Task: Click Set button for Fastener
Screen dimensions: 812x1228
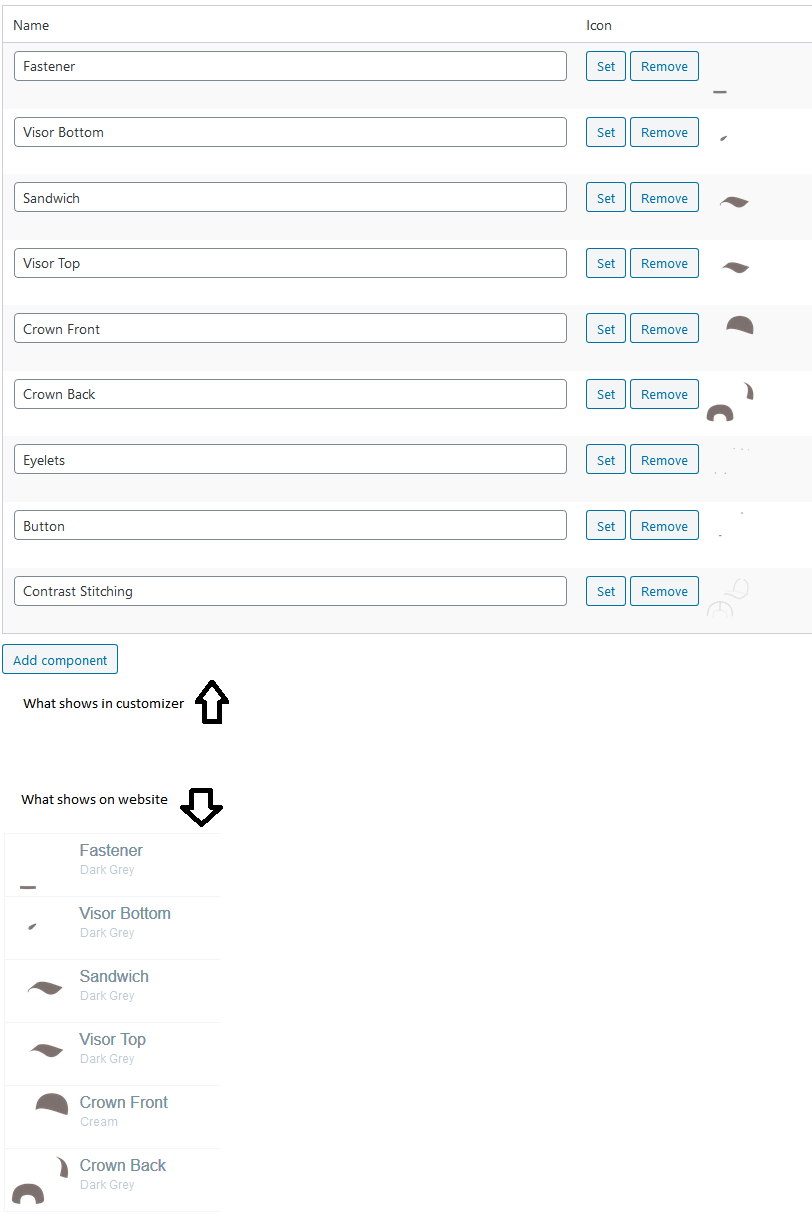Action: [x=606, y=66]
